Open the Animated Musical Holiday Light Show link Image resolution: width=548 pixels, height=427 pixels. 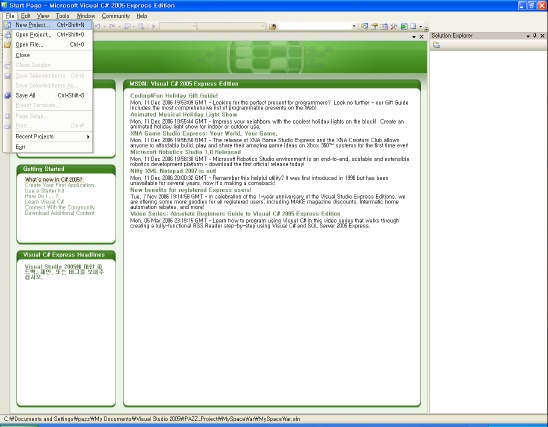pyautogui.click(x=184, y=115)
